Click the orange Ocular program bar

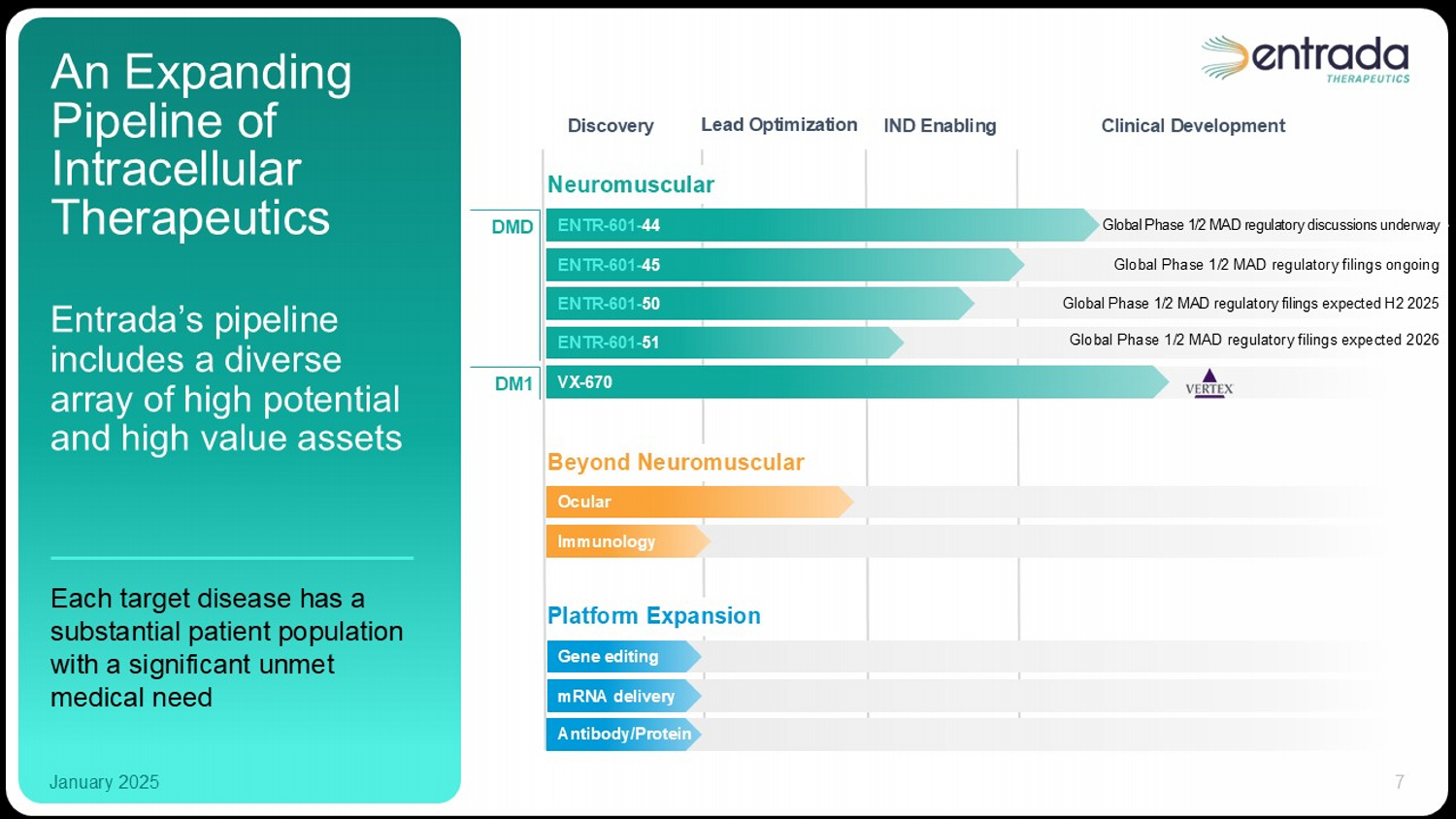click(x=698, y=502)
